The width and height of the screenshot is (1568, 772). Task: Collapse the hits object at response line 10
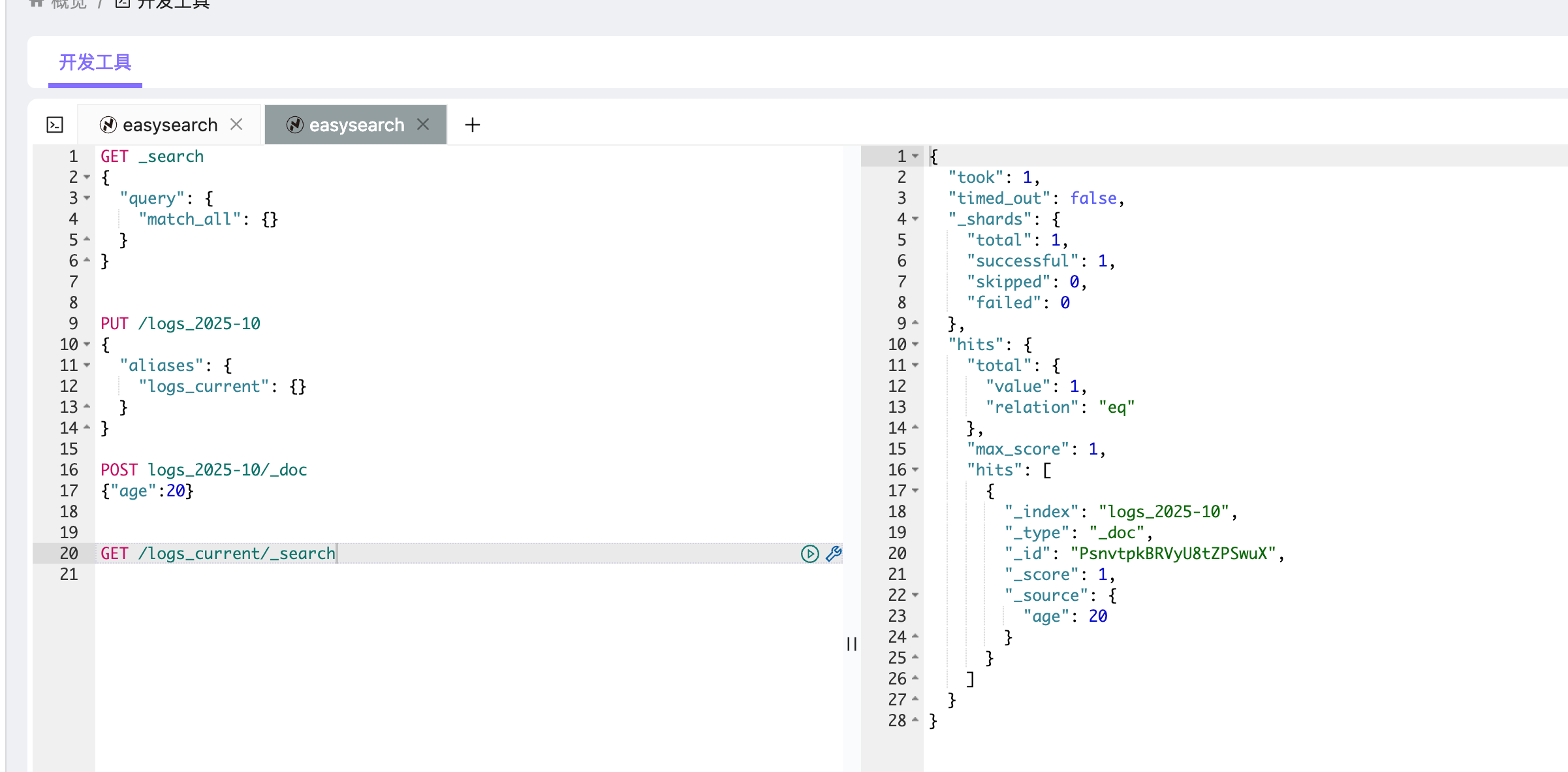[x=915, y=345]
